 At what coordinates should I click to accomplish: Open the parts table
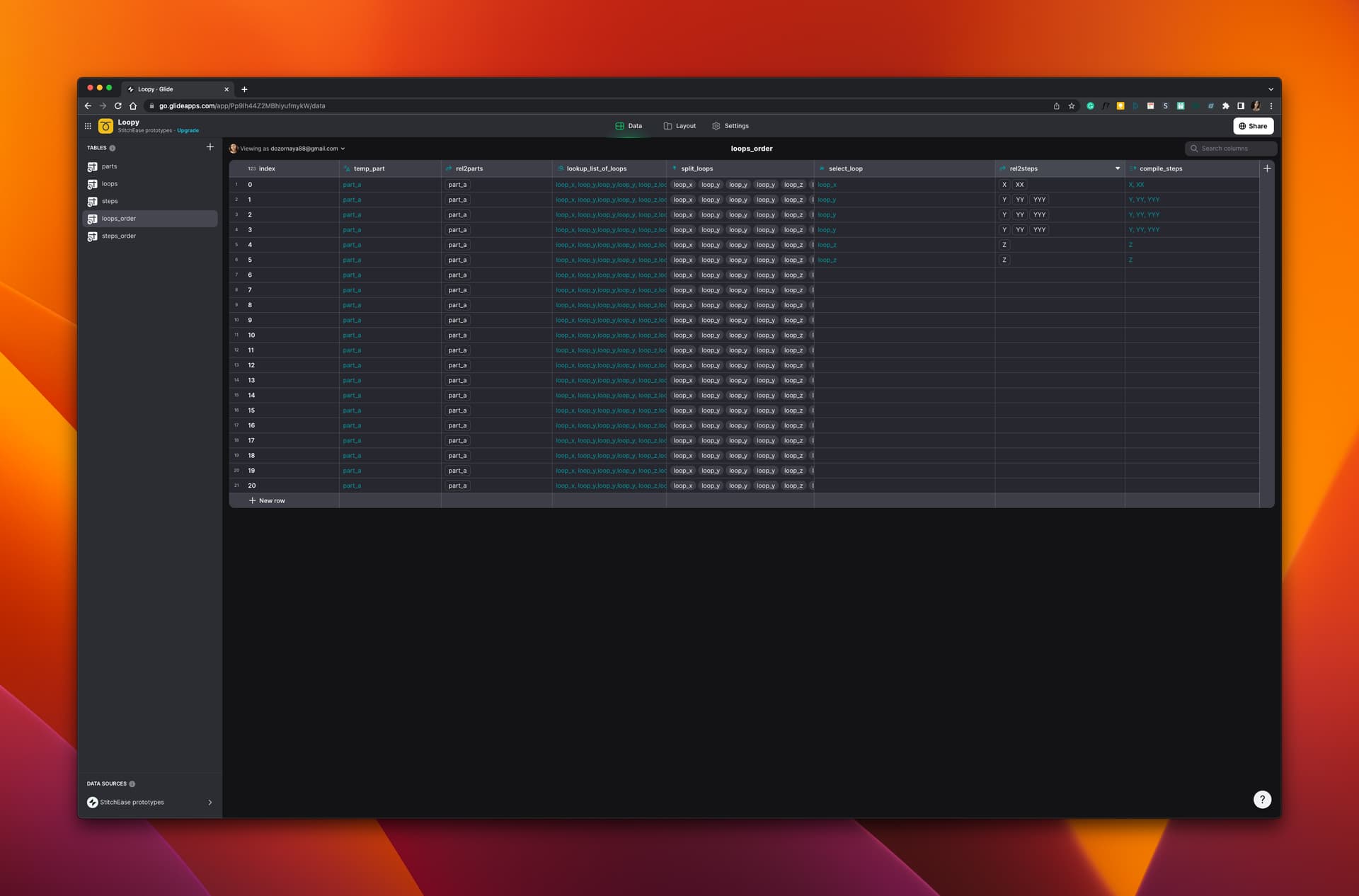[109, 166]
